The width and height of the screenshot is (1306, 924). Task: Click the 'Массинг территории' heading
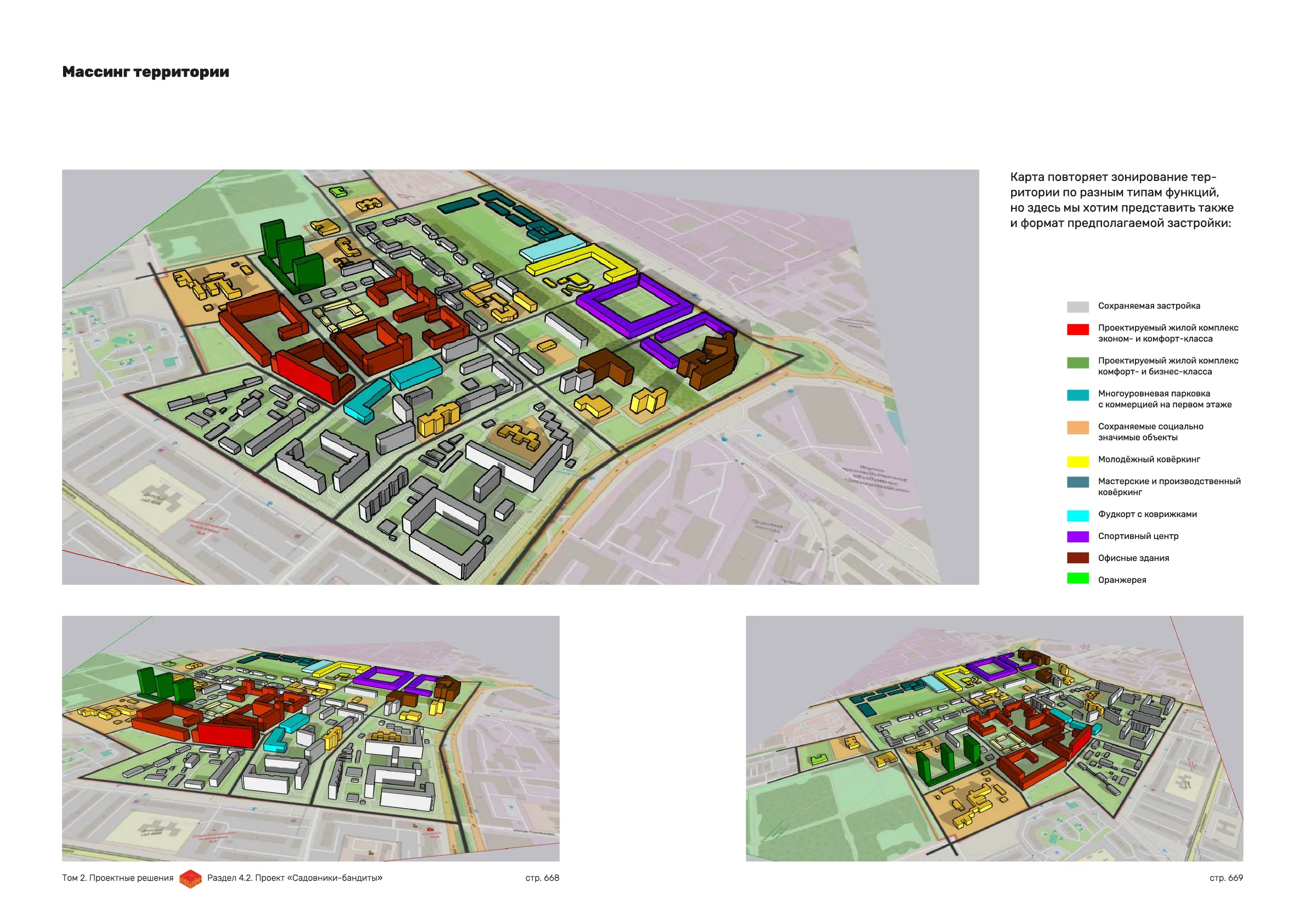point(146,72)
